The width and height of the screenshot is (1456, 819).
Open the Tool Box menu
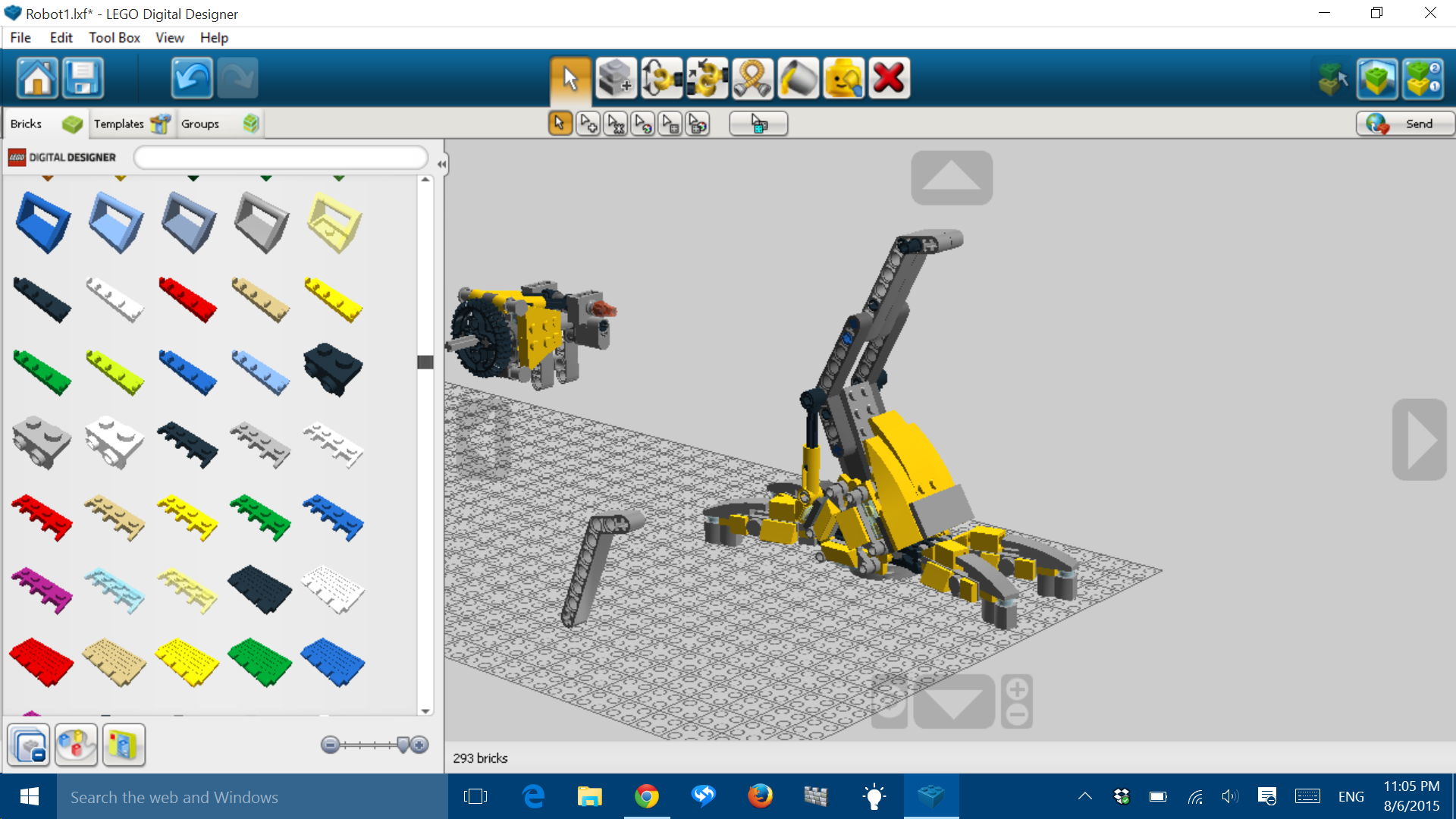coord(114,37)
